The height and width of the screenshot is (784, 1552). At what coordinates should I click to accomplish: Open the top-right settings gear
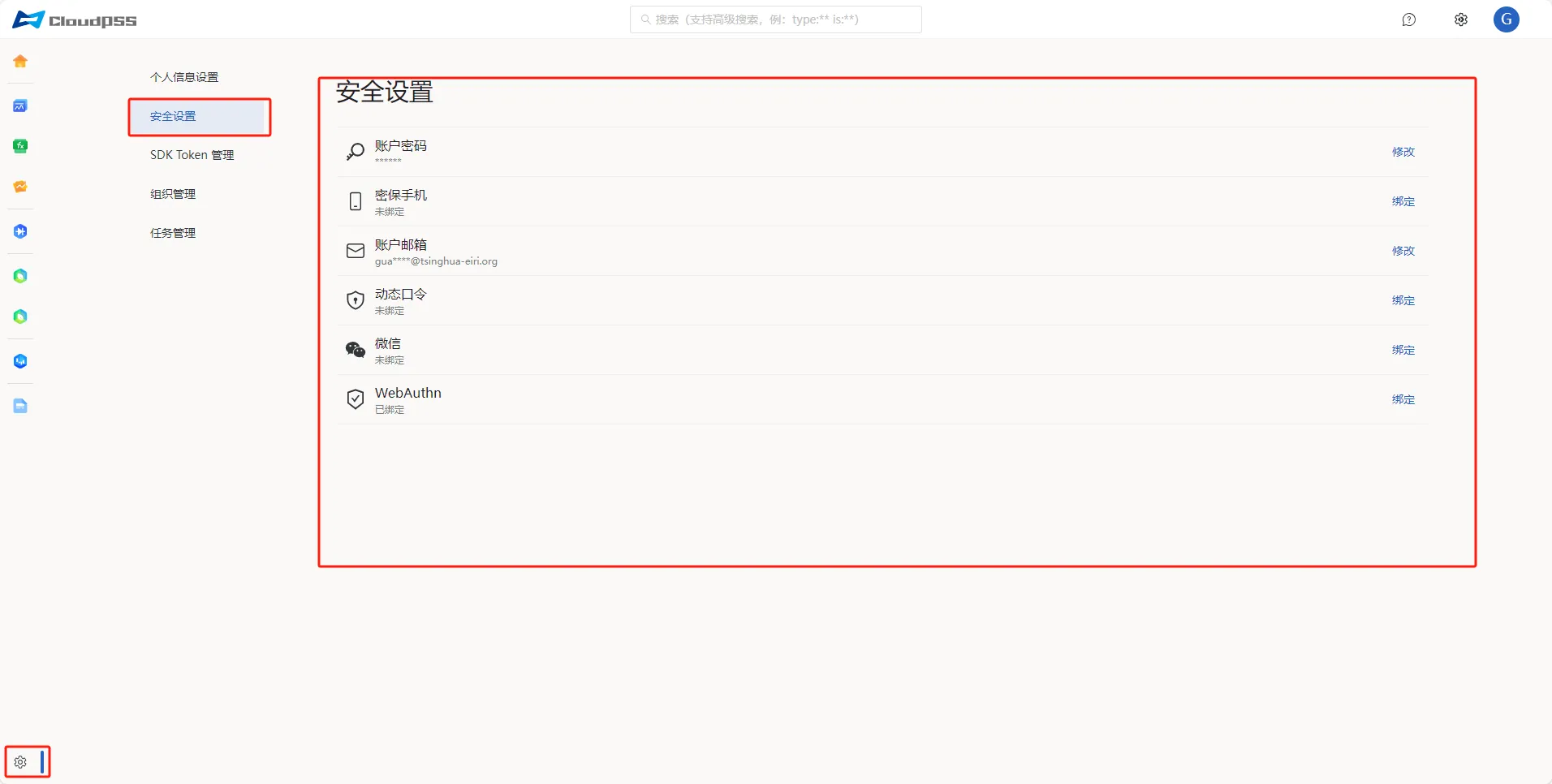(1461, 19)
